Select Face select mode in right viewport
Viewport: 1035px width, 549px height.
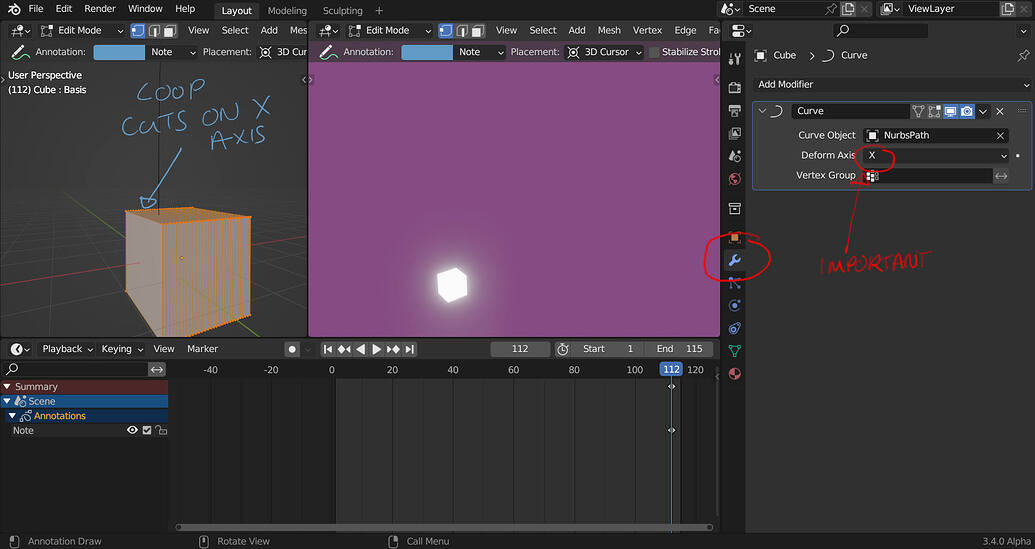tap(478, 30)
